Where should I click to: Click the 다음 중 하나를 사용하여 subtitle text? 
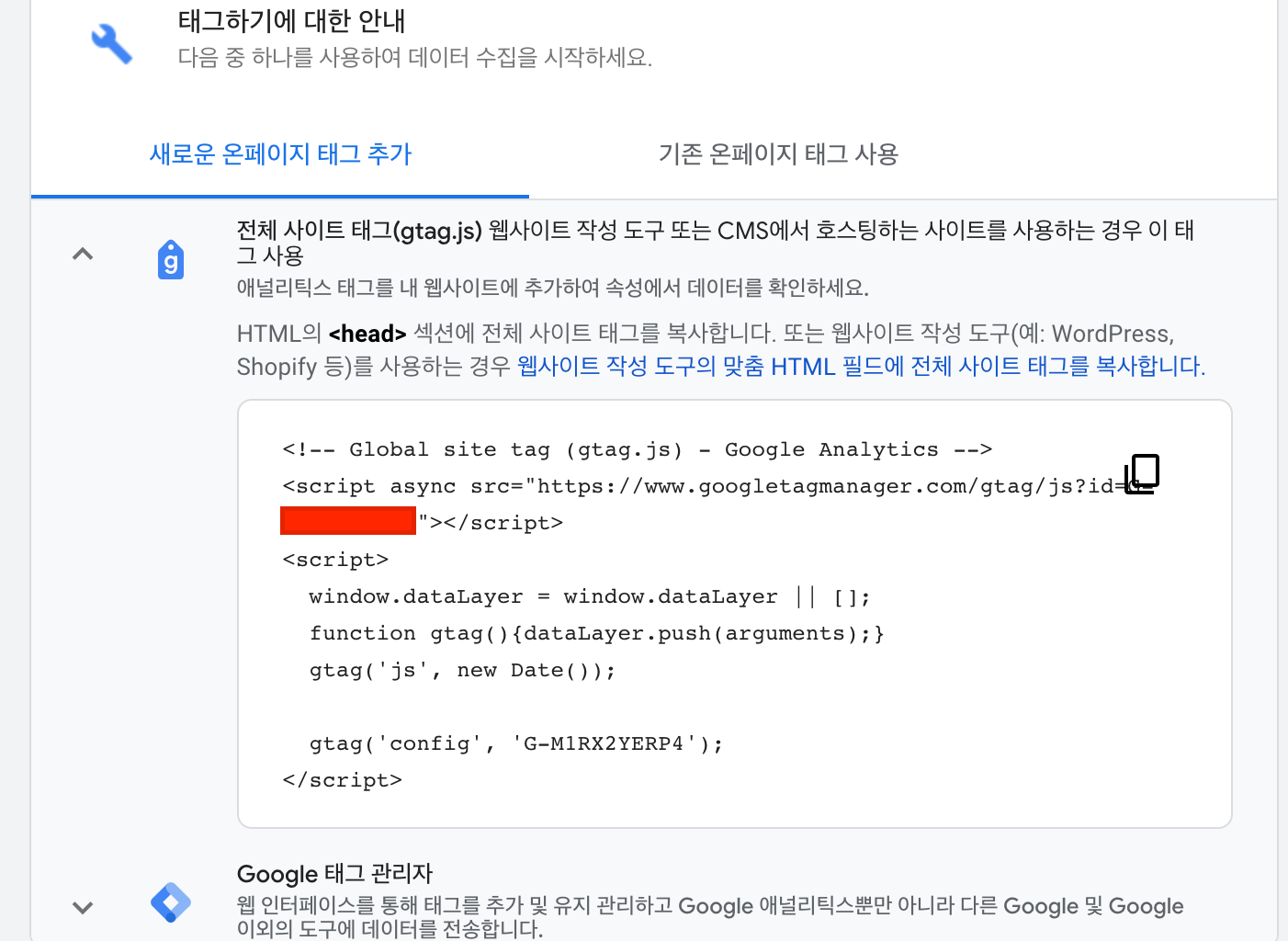[x=414, y=58]
